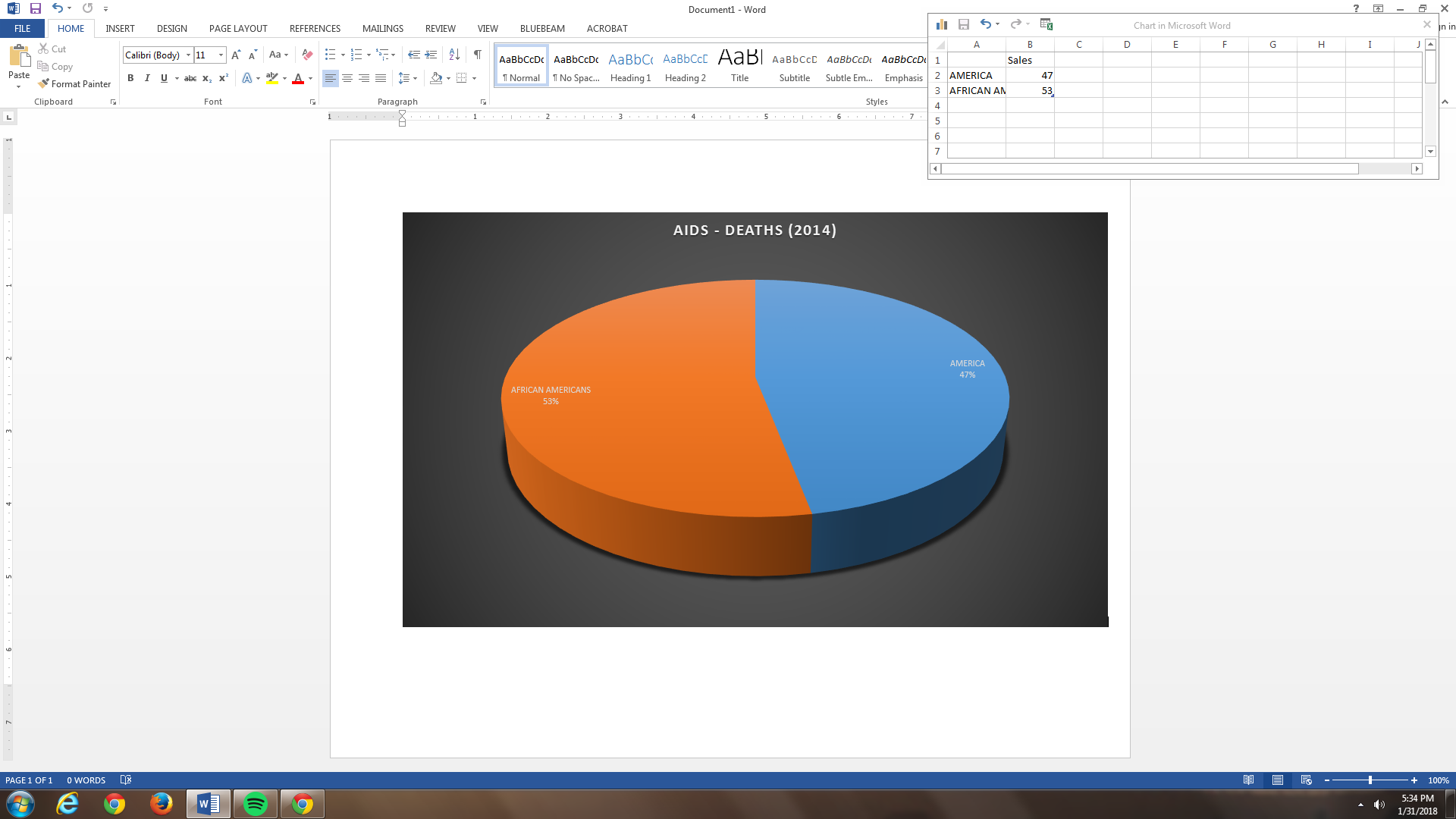Open the font name dropdown
1456x819 pixels.
click(189, 55)
